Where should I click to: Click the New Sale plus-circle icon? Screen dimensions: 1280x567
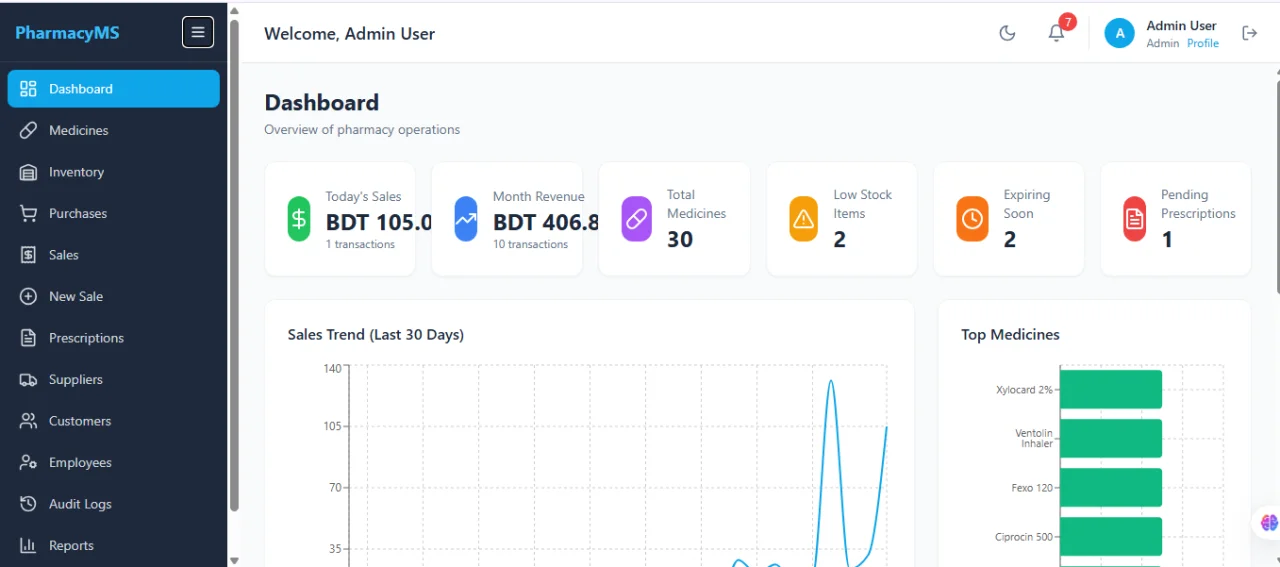28,296
